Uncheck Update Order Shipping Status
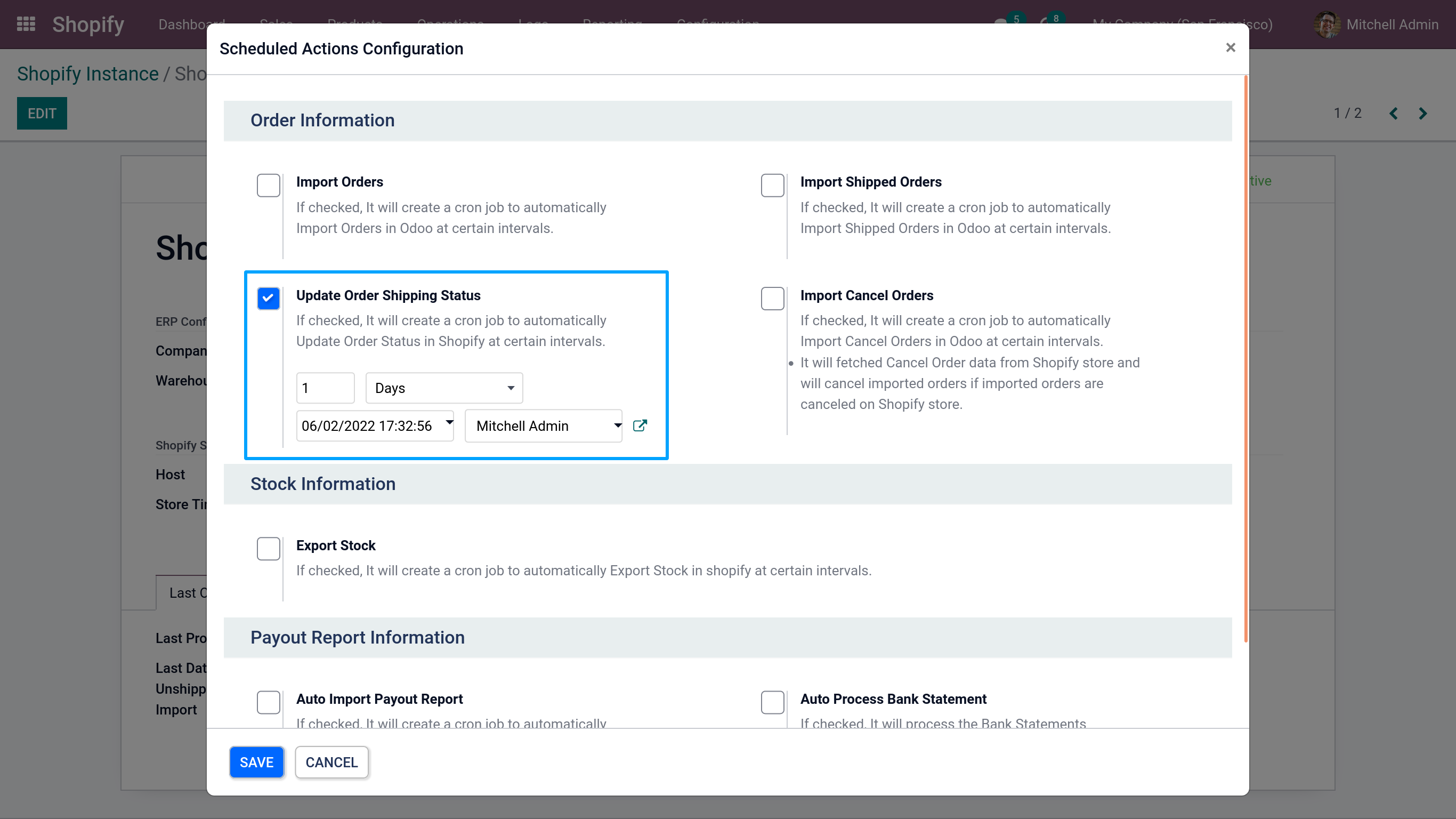1456x819 pixels. pos(269,299)
